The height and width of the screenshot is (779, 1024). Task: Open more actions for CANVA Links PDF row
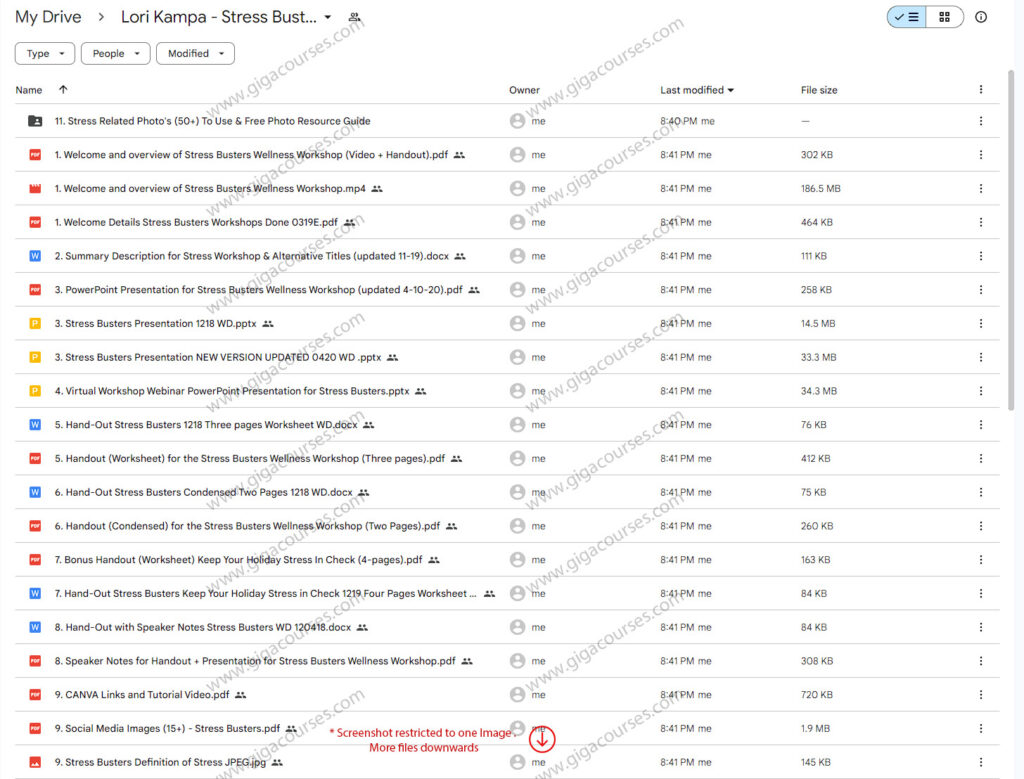coord(980,695)
